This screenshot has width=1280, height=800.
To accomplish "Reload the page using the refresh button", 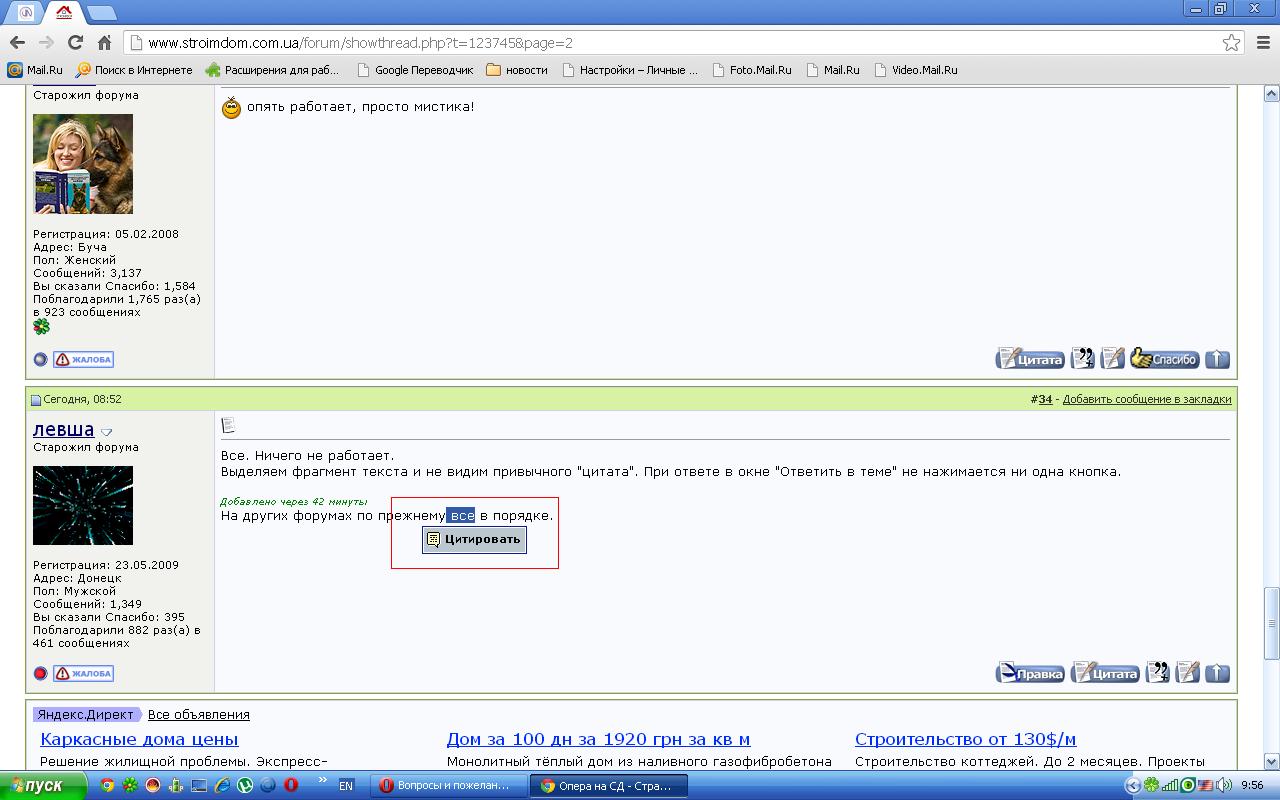I will pyautogui.click(x=75, y=43).
